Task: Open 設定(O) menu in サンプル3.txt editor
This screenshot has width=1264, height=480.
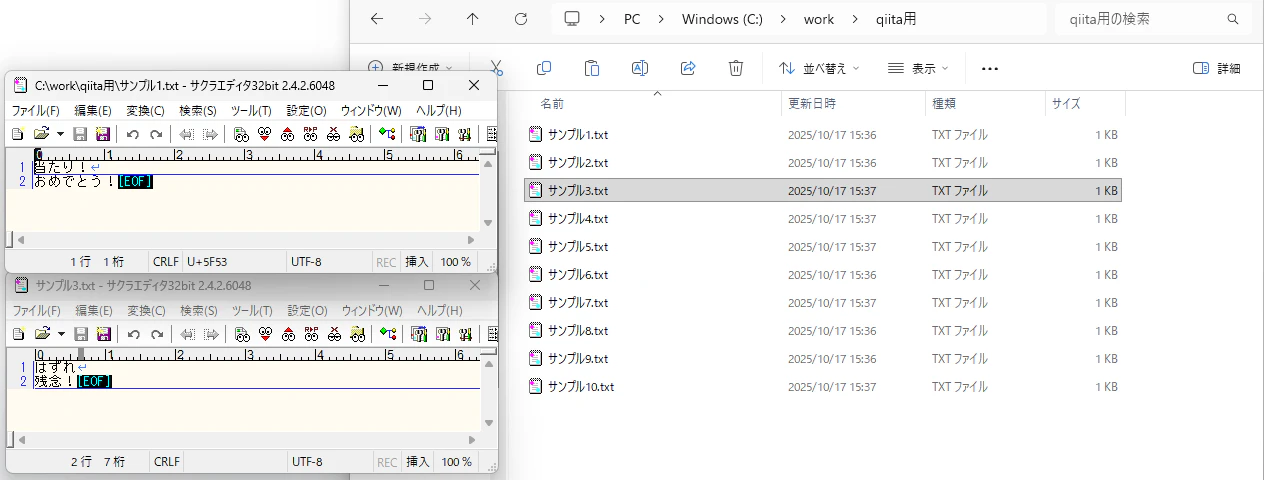Action: coord(306,310)
